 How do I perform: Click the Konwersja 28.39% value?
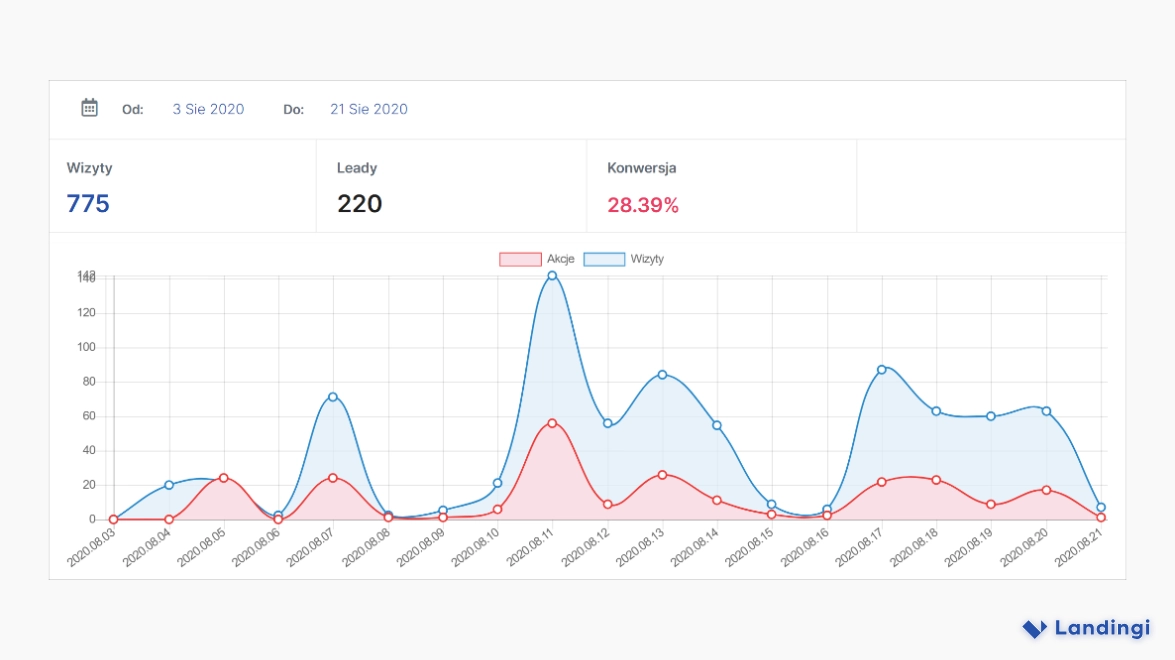pyautogui.click(x=643, y=205)
